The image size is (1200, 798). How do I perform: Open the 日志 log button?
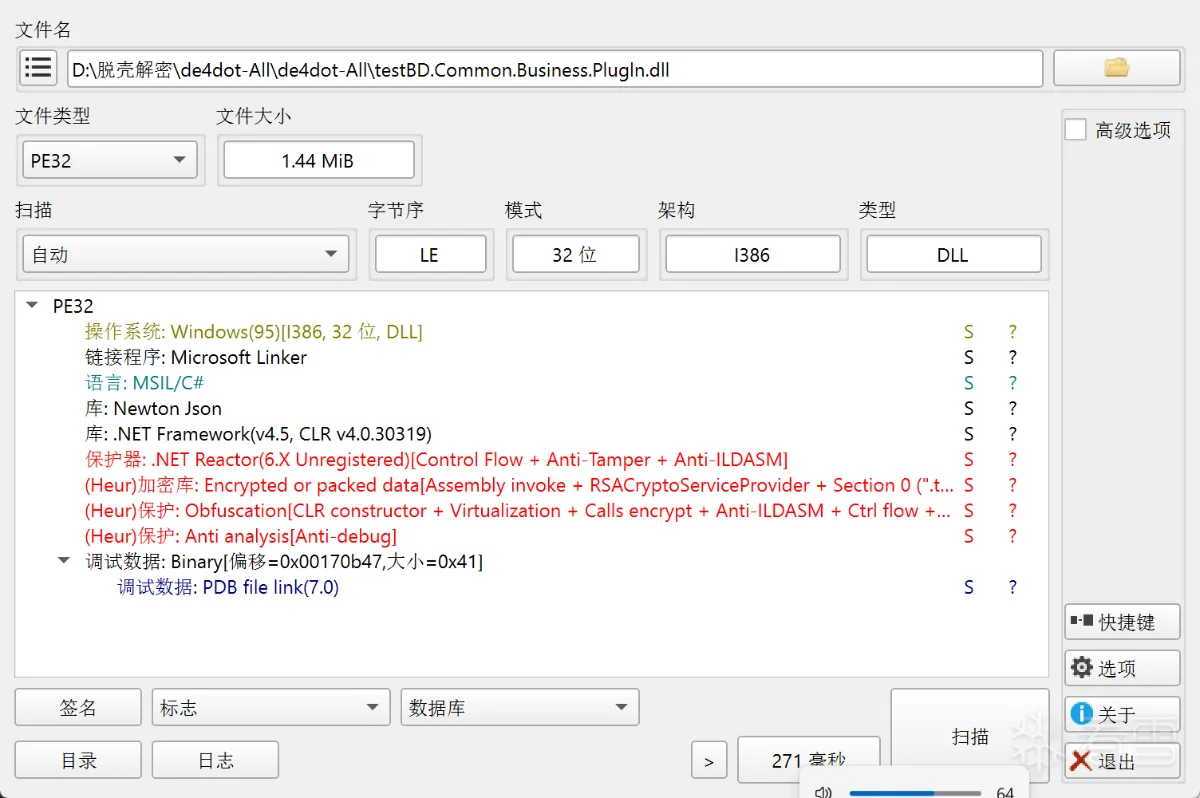[215, 760]
